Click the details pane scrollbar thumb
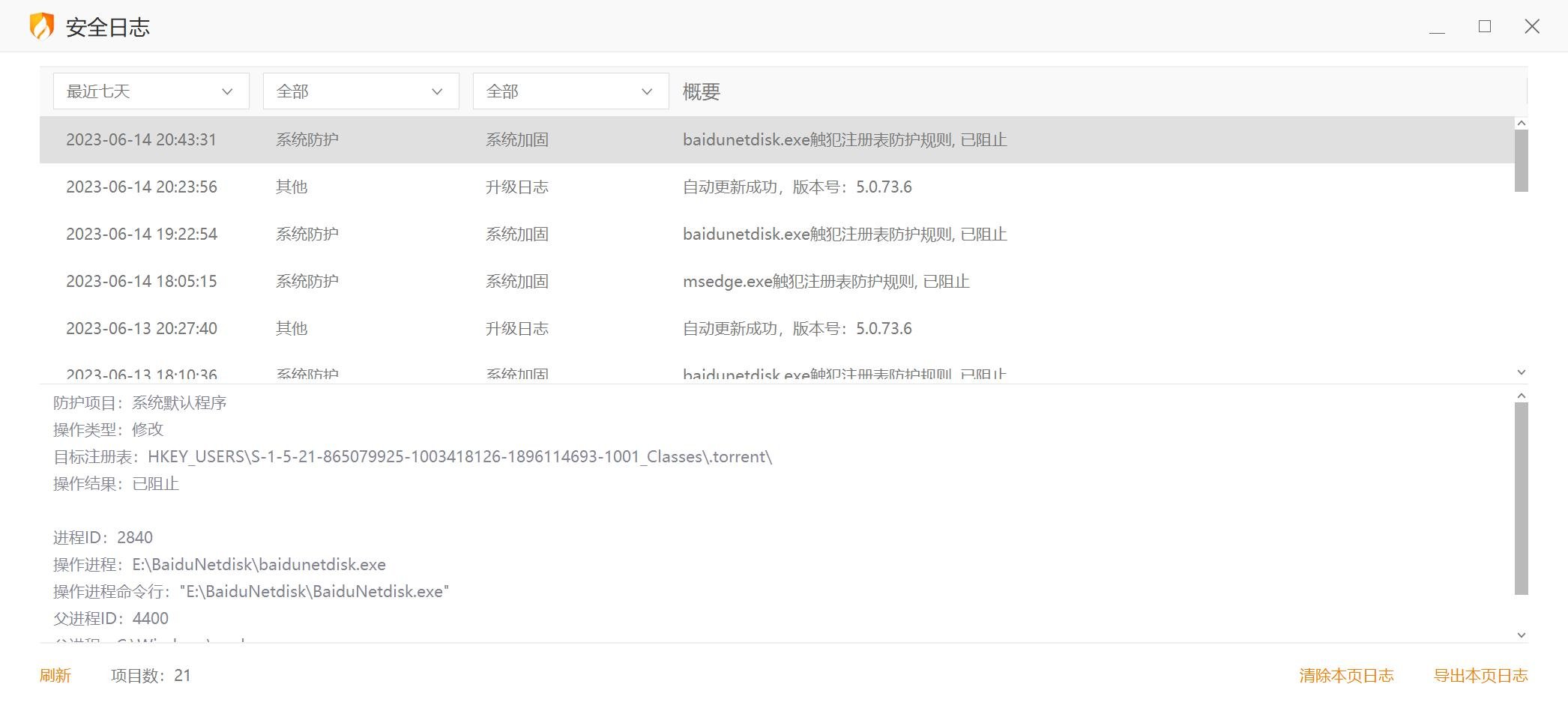Viewport: 1568px width, 708px height. point(1522,499)
